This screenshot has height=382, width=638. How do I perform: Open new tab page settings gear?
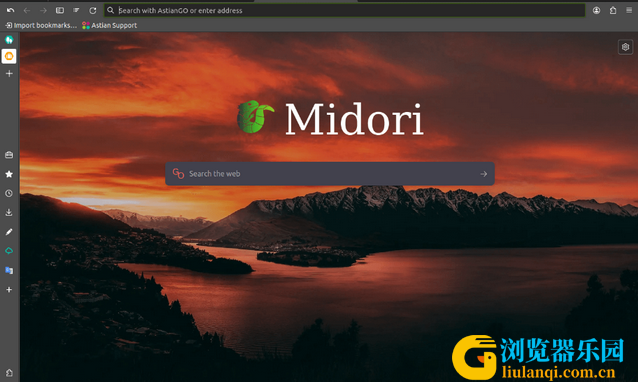click(x=625, y=47)
